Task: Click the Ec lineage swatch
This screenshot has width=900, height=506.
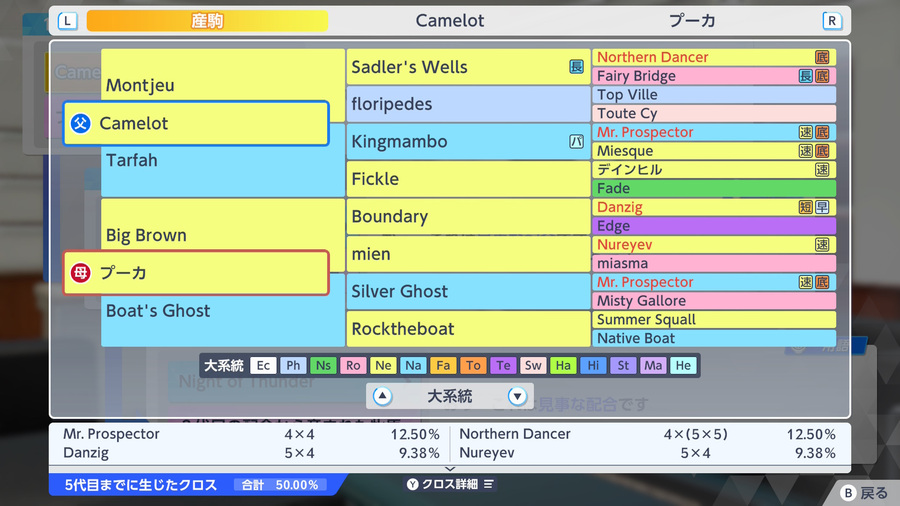Action: [263, 365]
